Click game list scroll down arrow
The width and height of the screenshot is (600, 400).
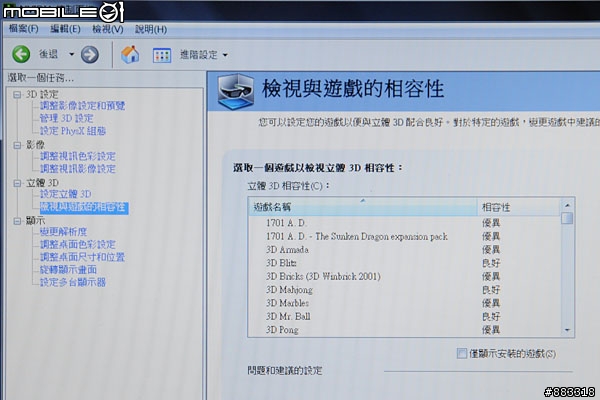pos(567,330)
